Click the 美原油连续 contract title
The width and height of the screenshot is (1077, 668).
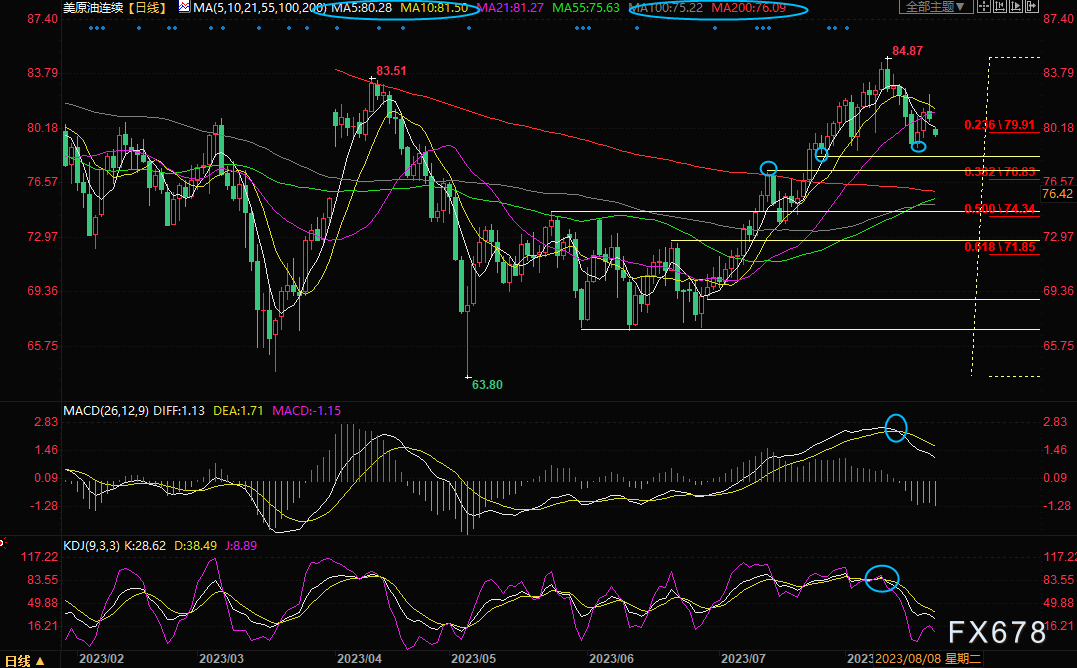[x=93, y=8]
